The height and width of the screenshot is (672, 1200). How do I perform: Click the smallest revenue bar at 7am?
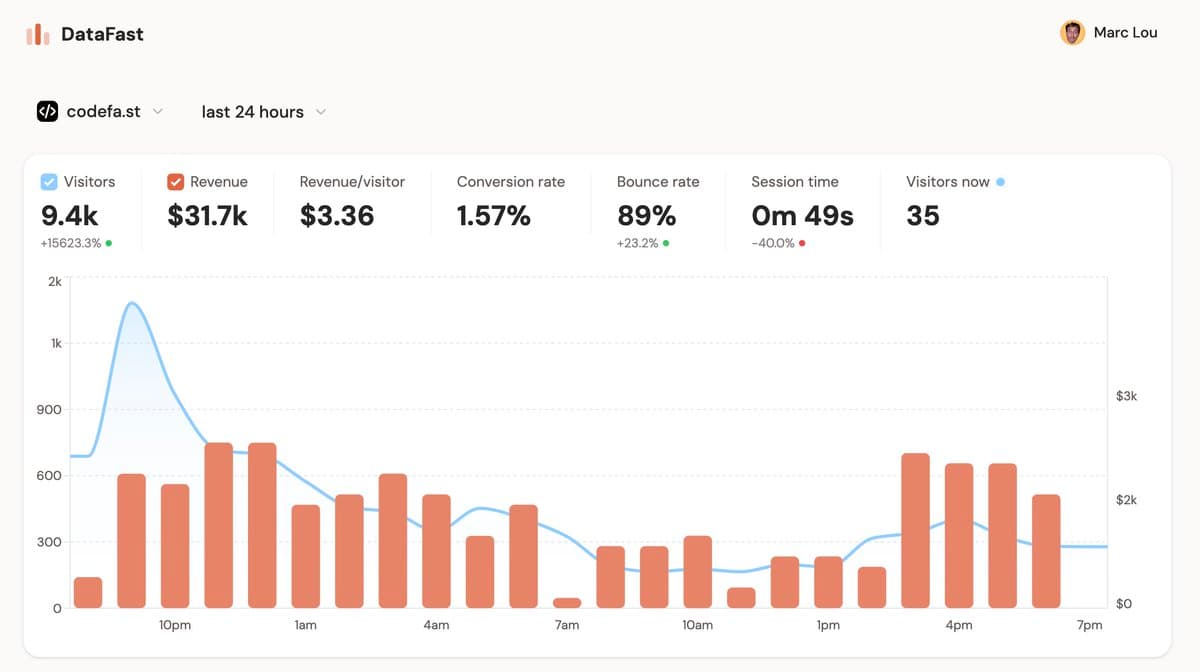(x=567, y=603)
